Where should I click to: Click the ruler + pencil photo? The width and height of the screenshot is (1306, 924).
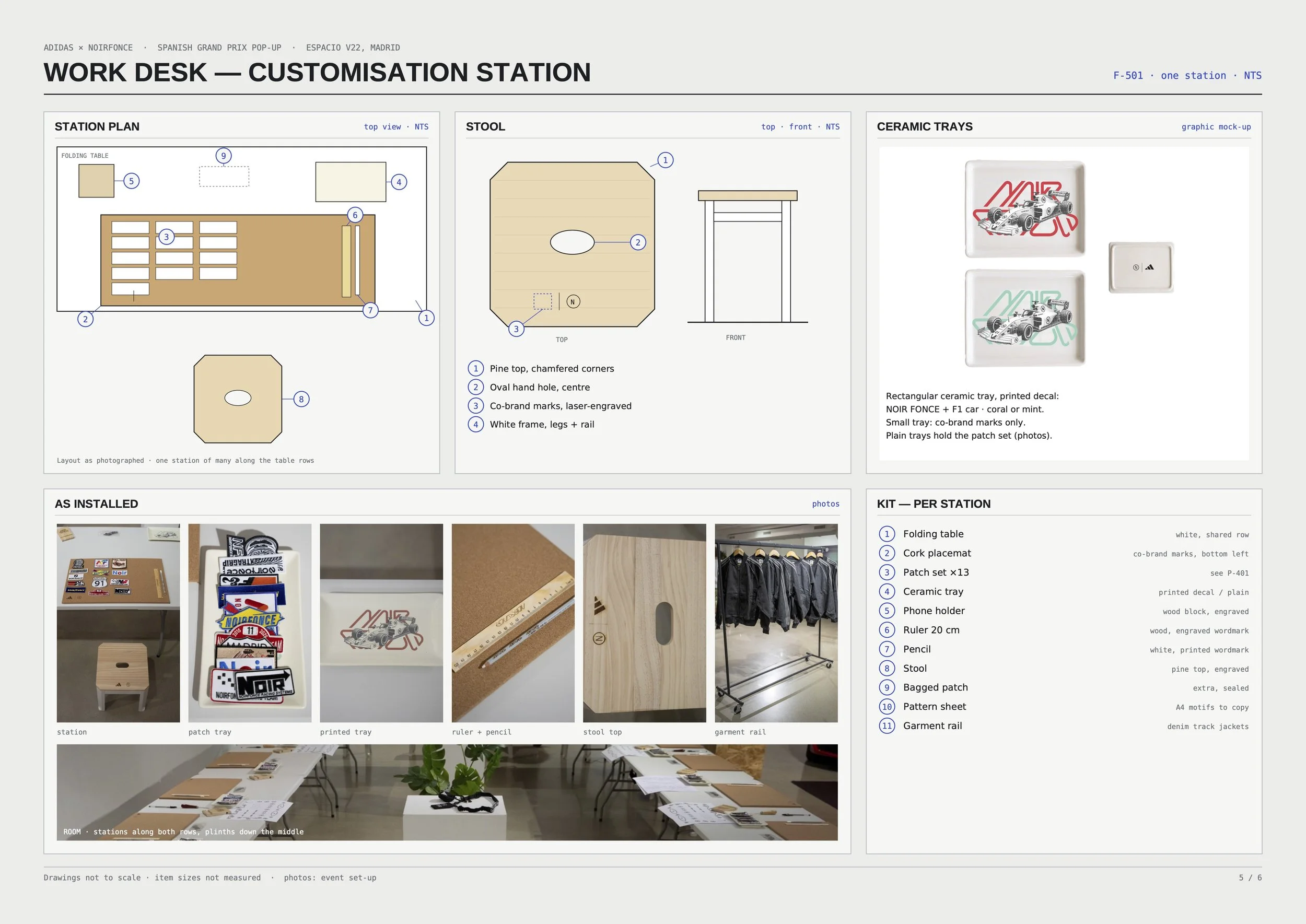click(514, 623)
